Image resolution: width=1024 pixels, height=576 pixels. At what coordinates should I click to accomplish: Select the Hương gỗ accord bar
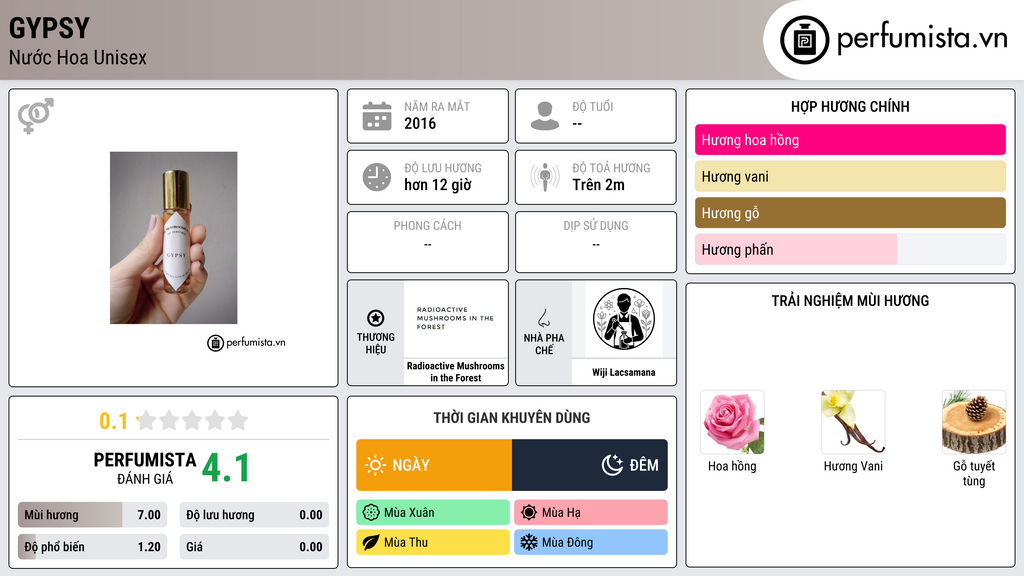pyautogui.click(x=850, y=213)
